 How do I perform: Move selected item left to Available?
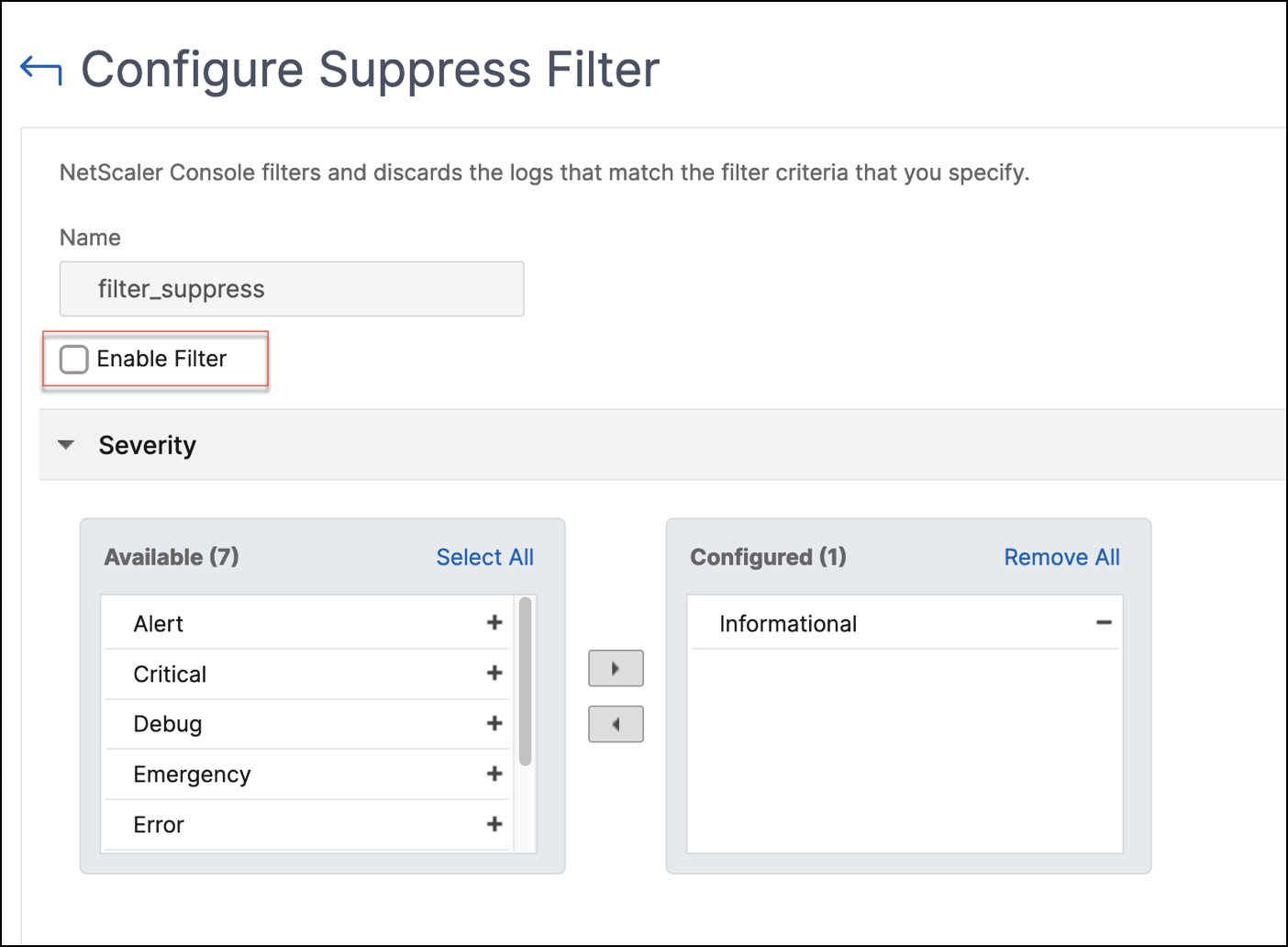click(616, 724)
